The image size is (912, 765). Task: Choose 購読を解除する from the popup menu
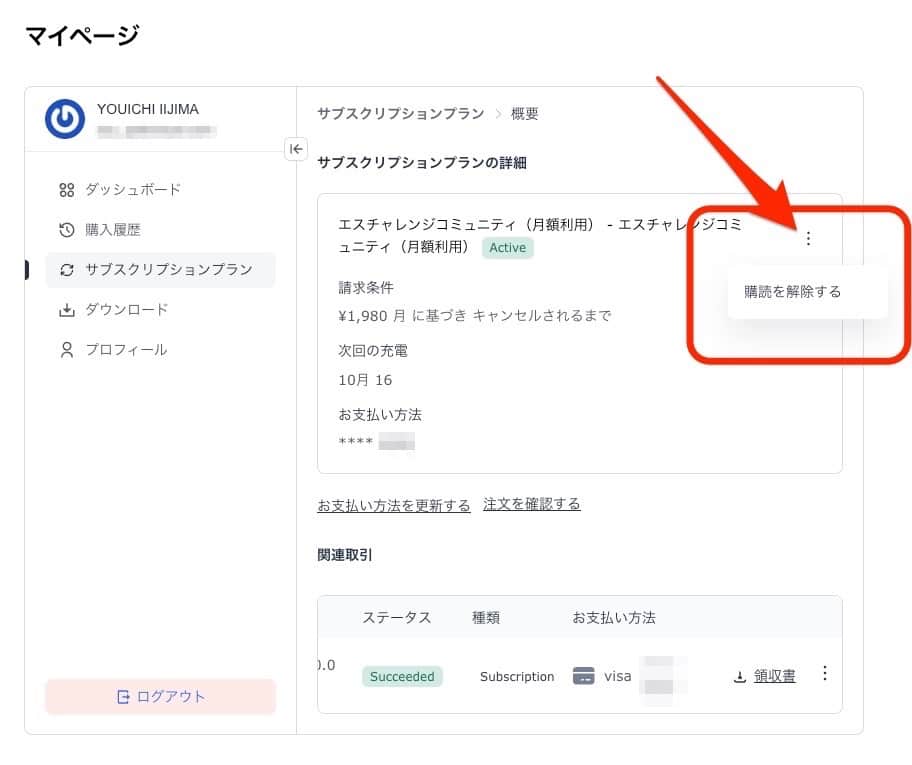[x=792, y=291]
